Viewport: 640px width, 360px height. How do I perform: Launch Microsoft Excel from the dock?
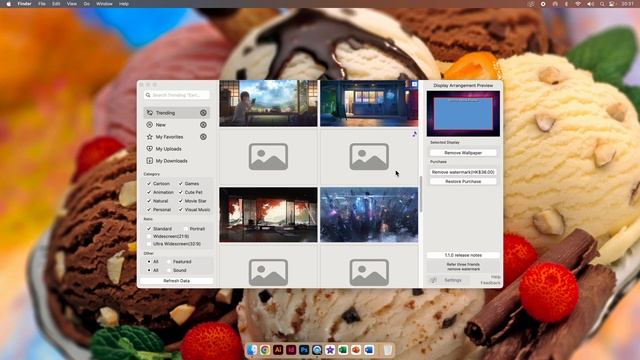(343, 350)
